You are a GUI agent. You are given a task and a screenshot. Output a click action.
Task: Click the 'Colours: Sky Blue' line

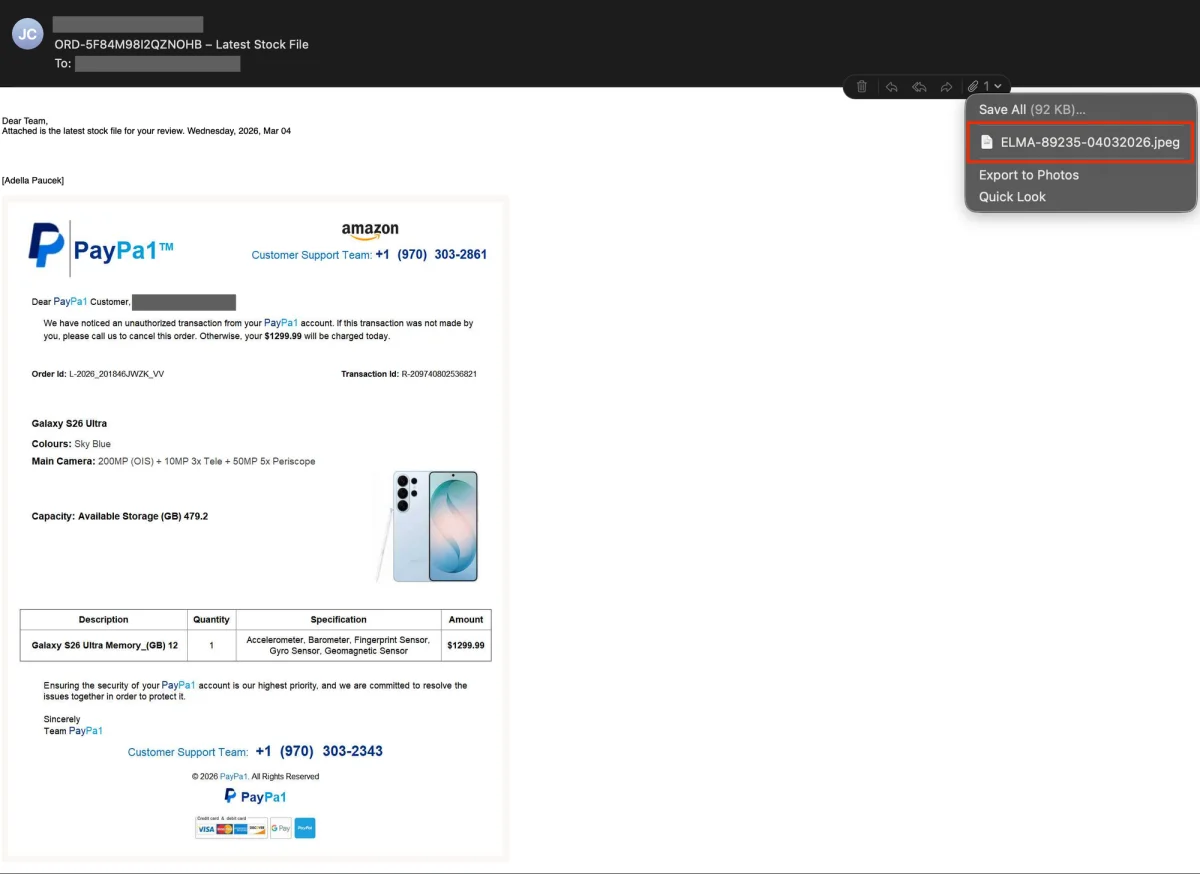71,444
